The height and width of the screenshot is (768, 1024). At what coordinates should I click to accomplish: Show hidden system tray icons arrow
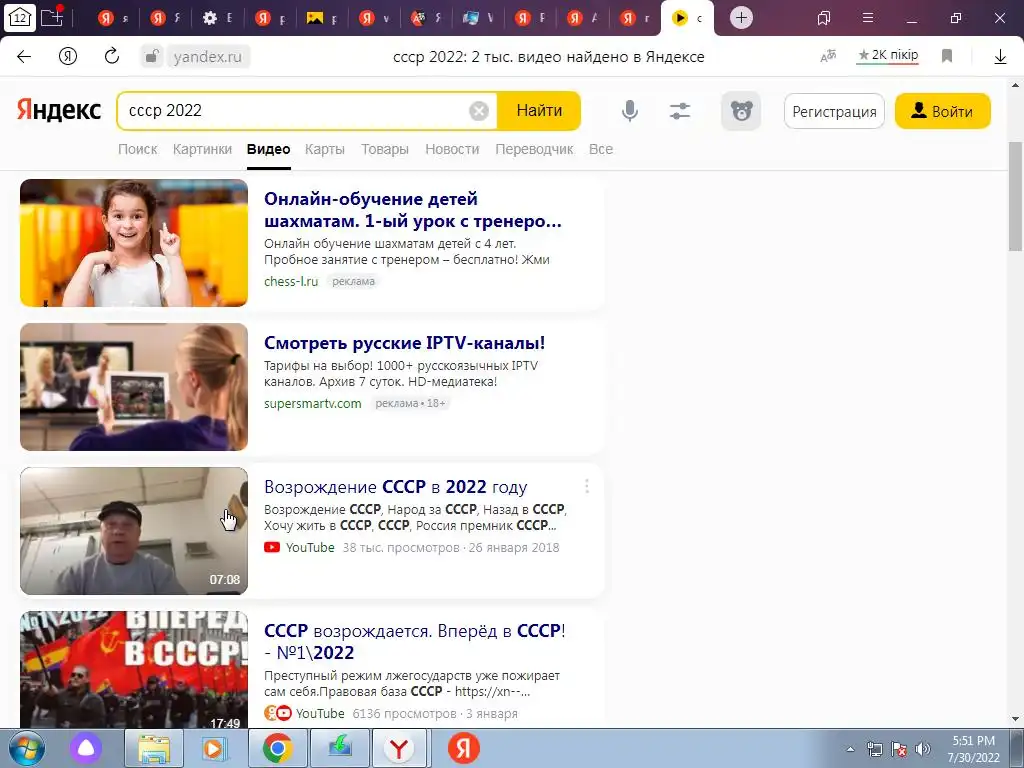850,749
